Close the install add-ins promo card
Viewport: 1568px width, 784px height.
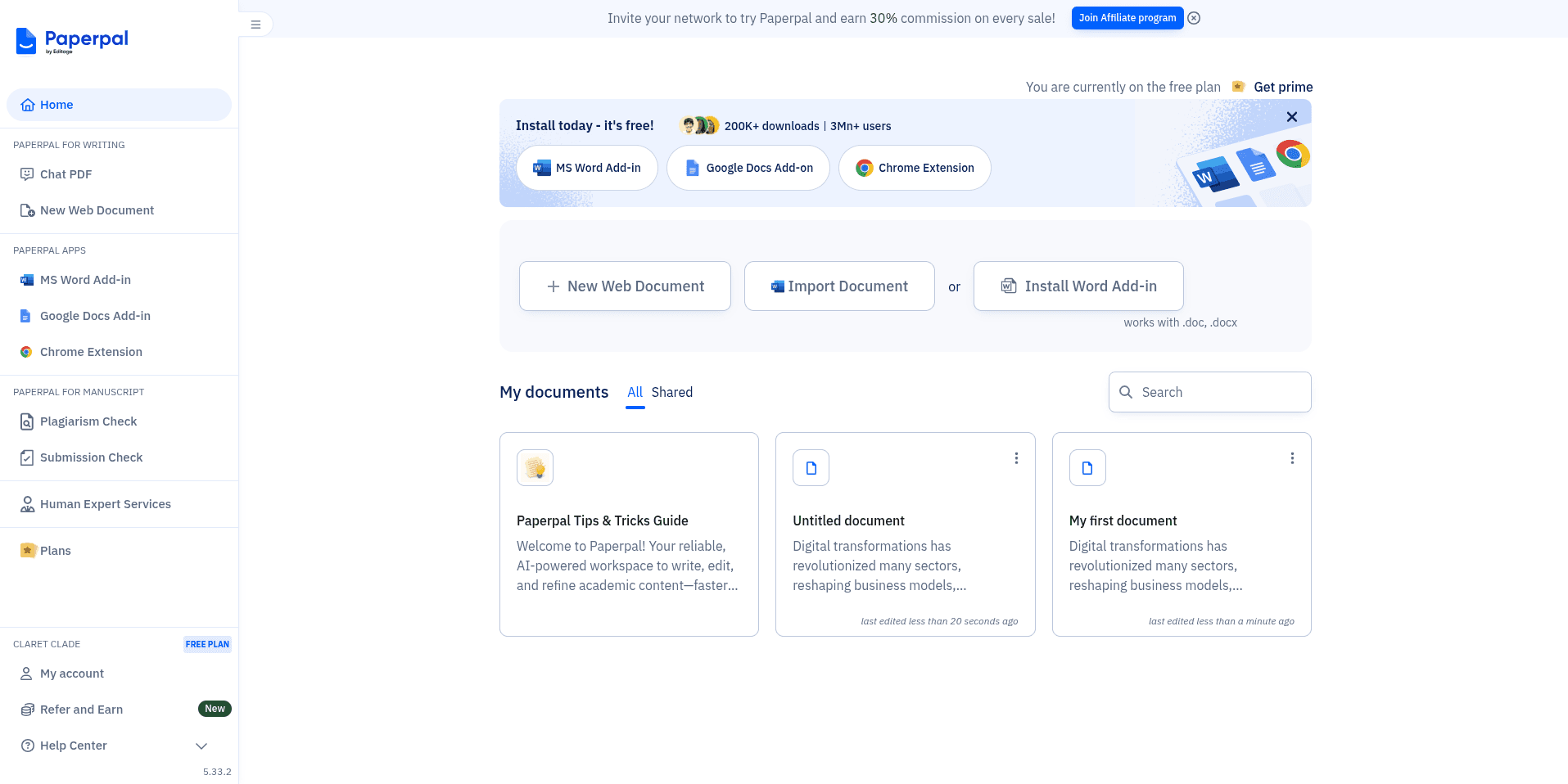coord(1291,117)
